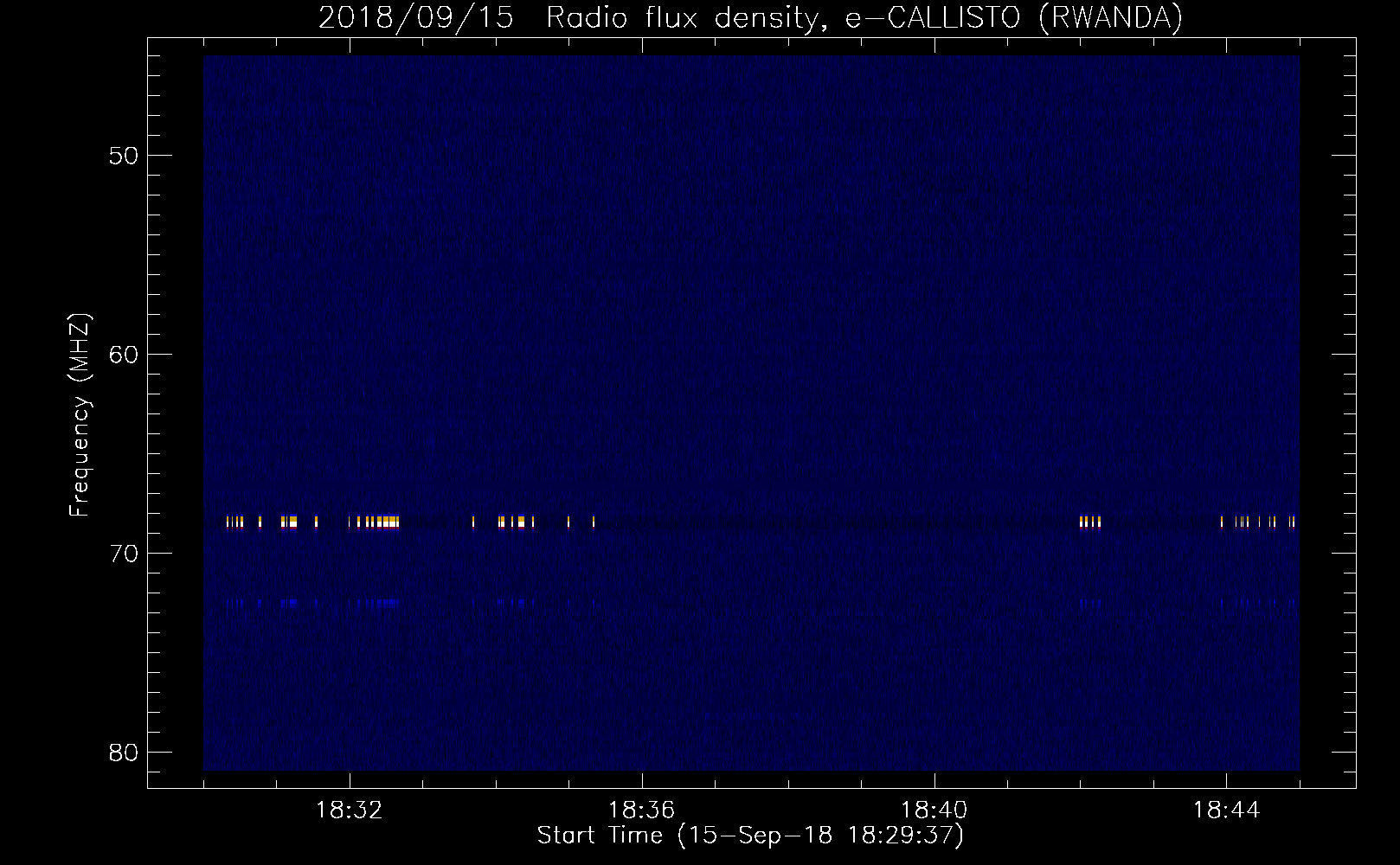The image size is (1400, 865).
Task: Click the 18:36 time tick label
Action: [641, 811]
